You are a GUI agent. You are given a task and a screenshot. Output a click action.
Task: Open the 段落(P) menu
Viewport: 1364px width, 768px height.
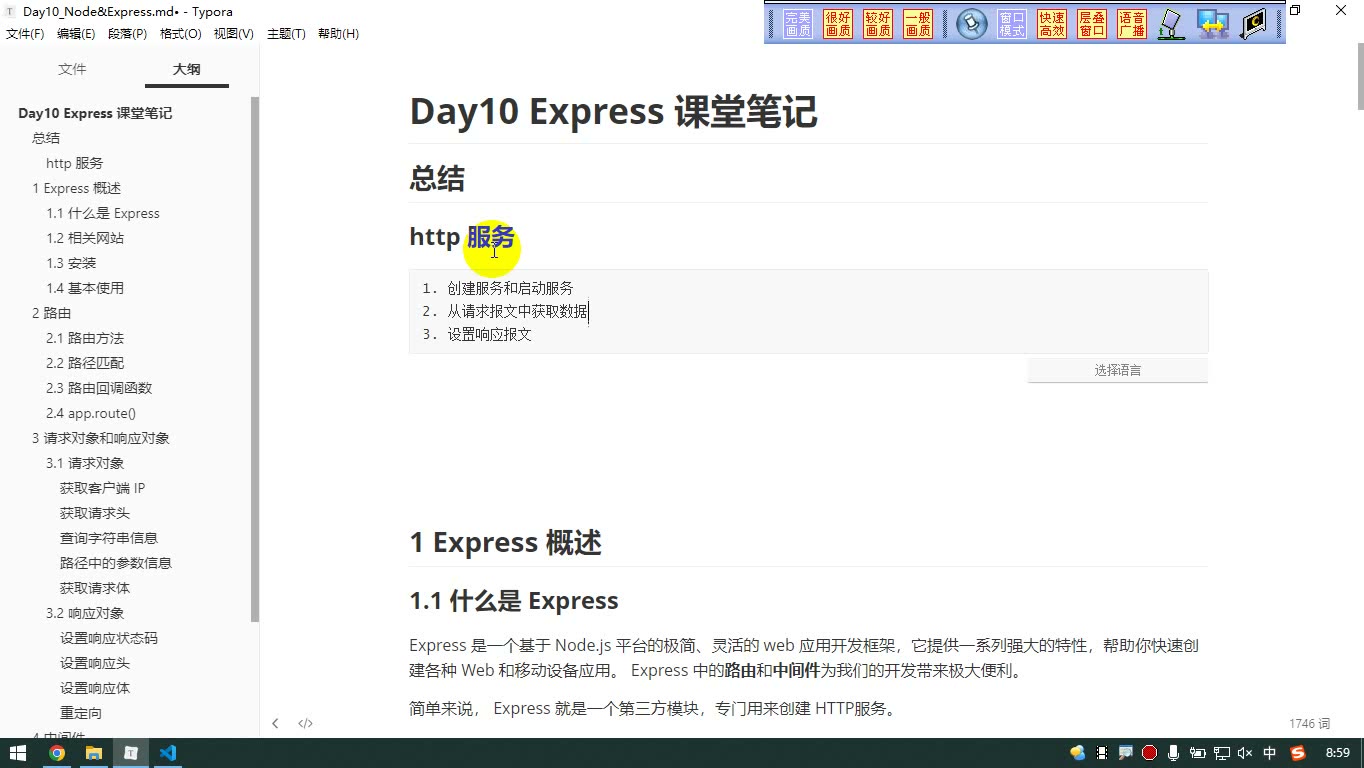click(127, 33)
